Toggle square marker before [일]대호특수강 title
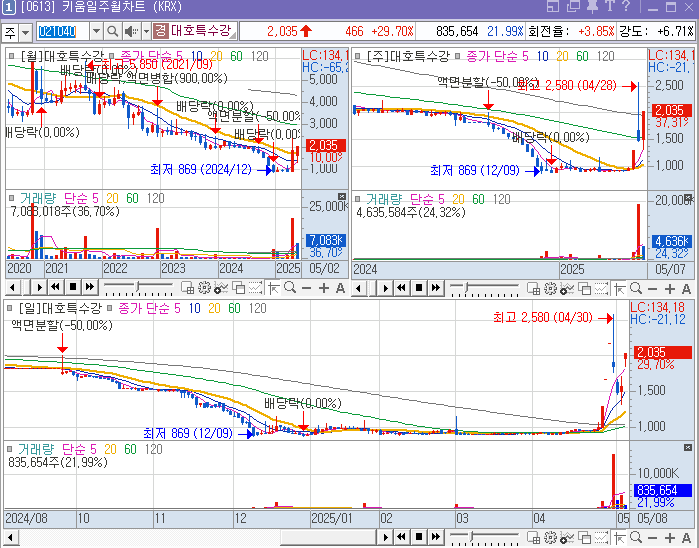Viewport: 699px width, 548px height. [x=10, y=308]
